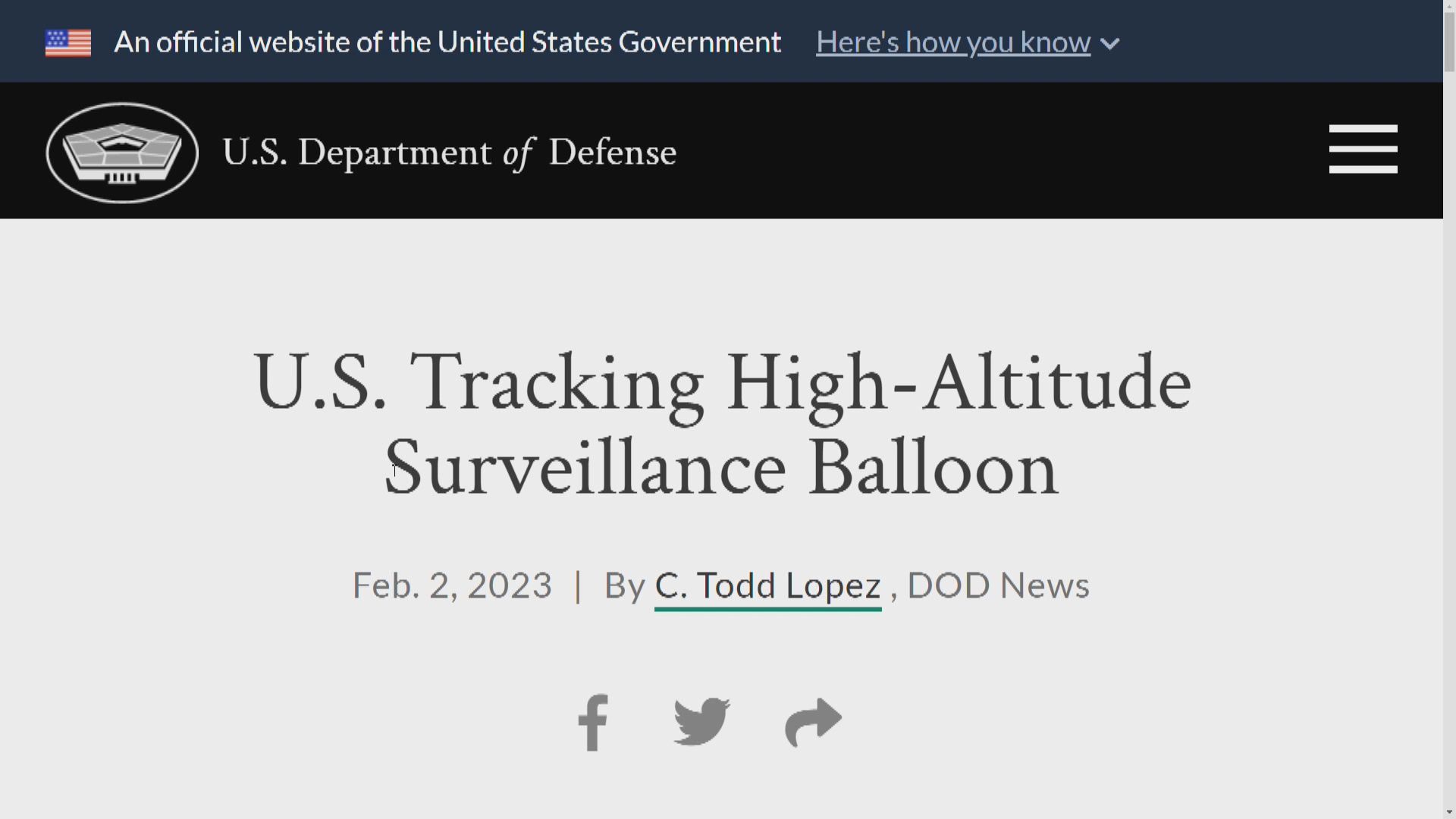
Task: Click the page's vertical scrollbar thumb
Action: tap(1449, 42)
